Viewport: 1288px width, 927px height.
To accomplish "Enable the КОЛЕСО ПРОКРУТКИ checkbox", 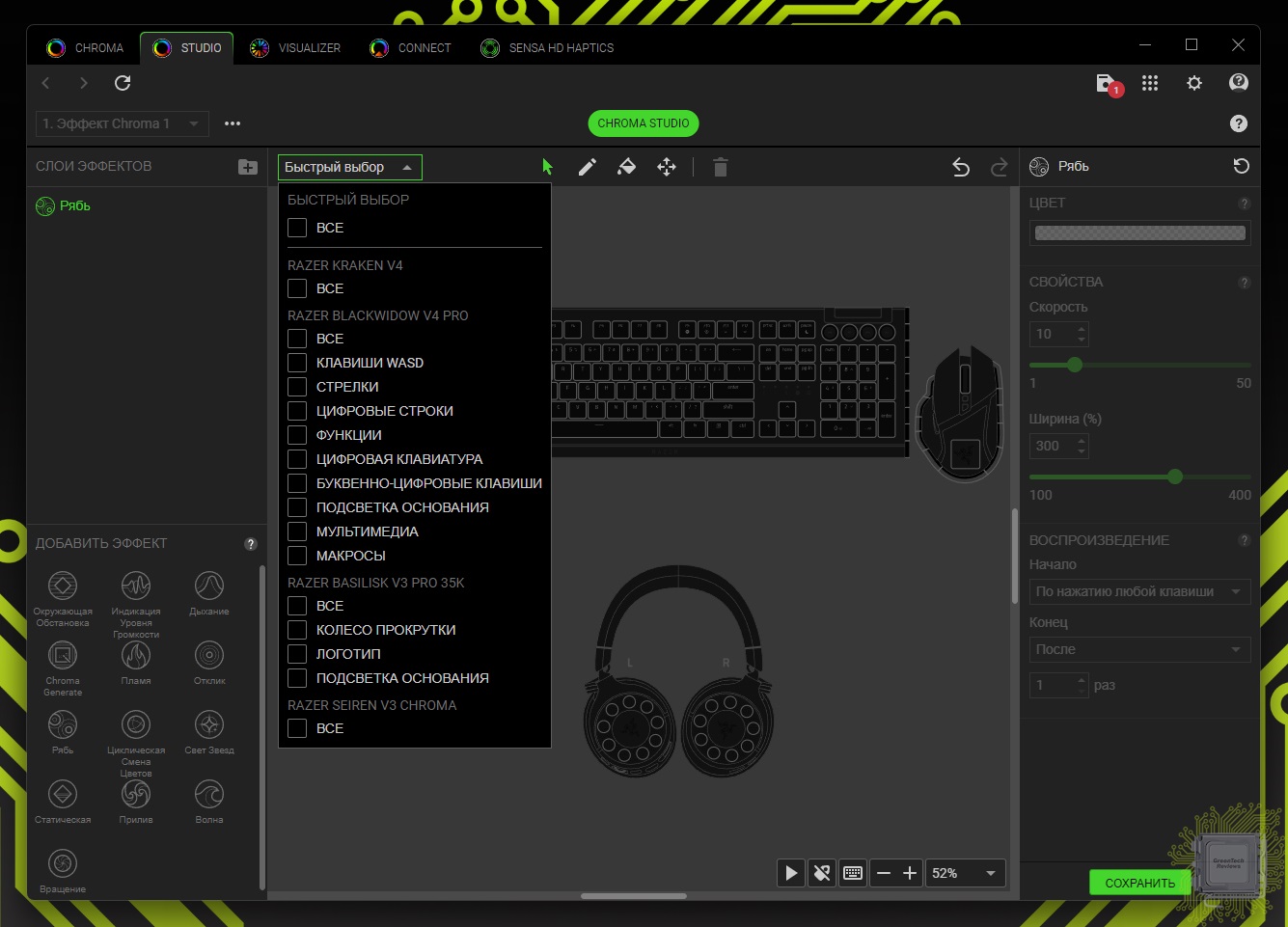I will 297,630.
